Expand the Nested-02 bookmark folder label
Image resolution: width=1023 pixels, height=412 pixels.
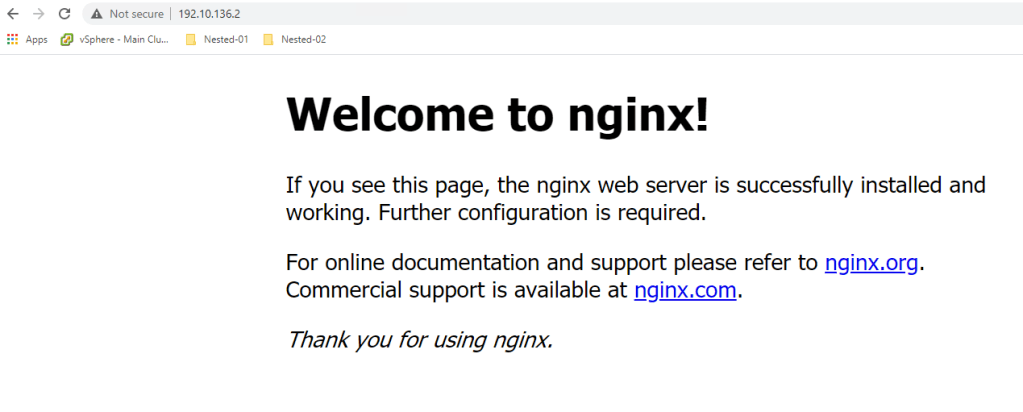(303, 40)
